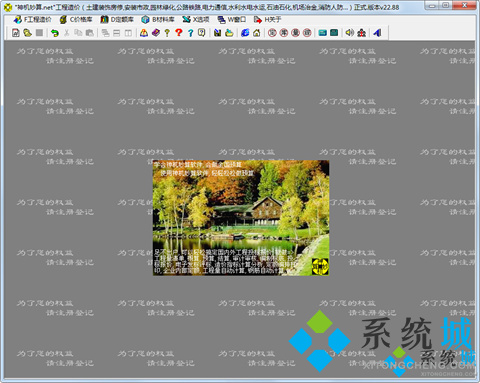Click the last red circled-character icon

tap(307, 33)
